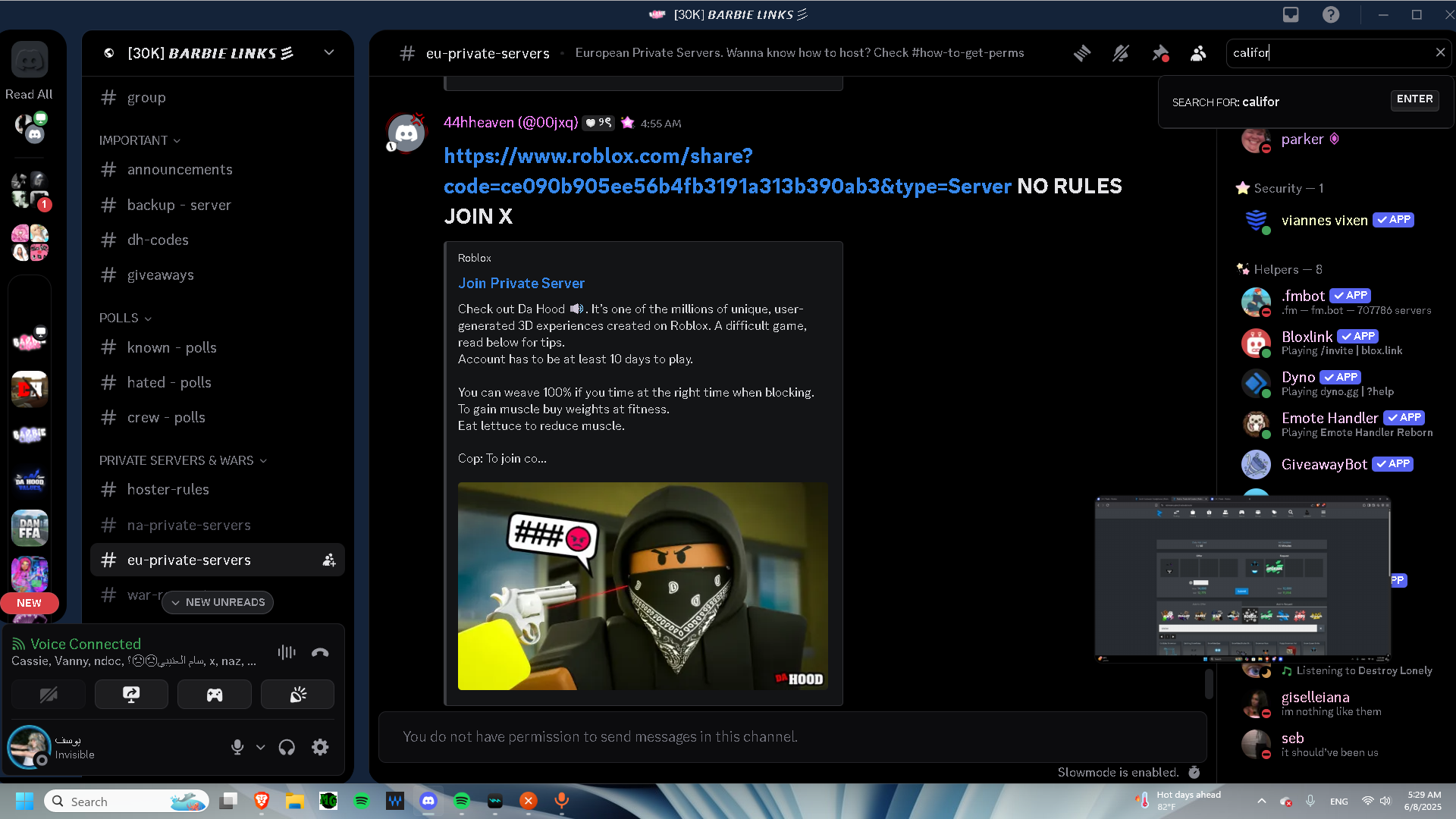Click 44hheaven's message avatar

406,134
